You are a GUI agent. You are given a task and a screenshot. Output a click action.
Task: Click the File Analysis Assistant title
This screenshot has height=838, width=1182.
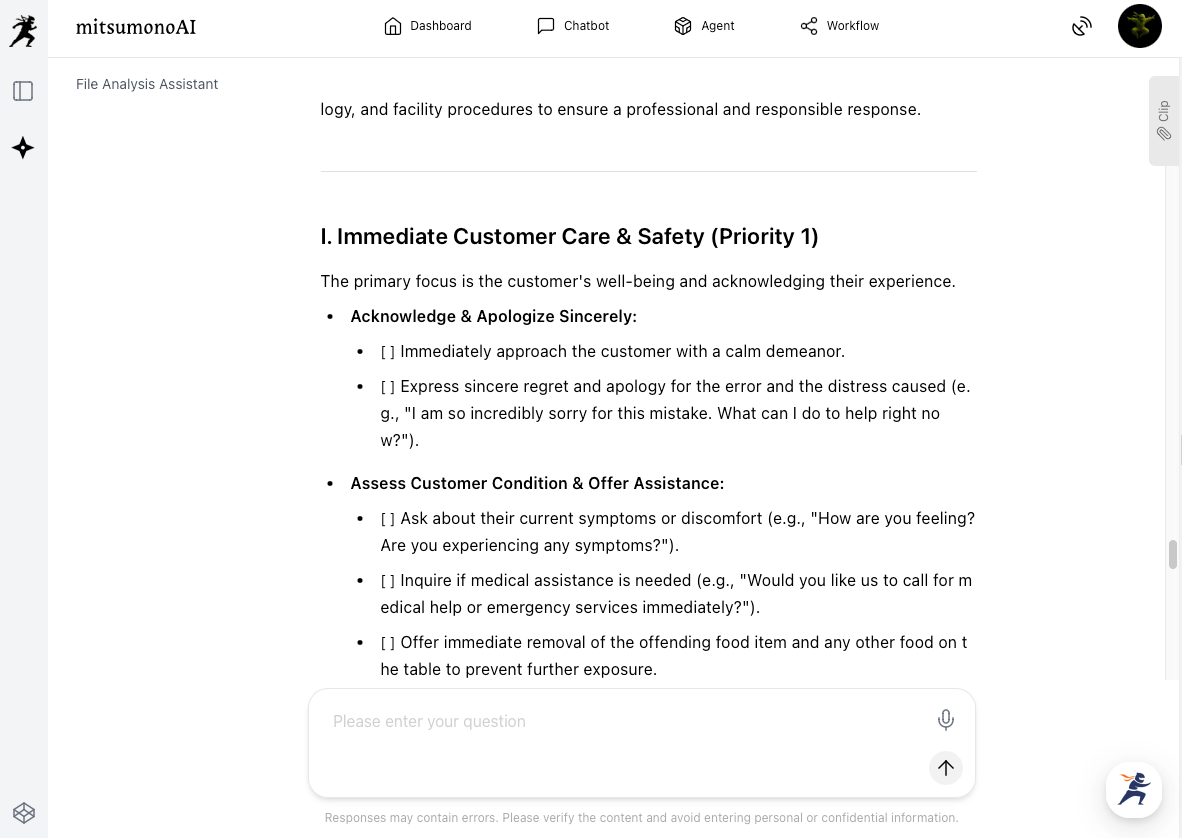pyautogui.click(x=147, y=84)
